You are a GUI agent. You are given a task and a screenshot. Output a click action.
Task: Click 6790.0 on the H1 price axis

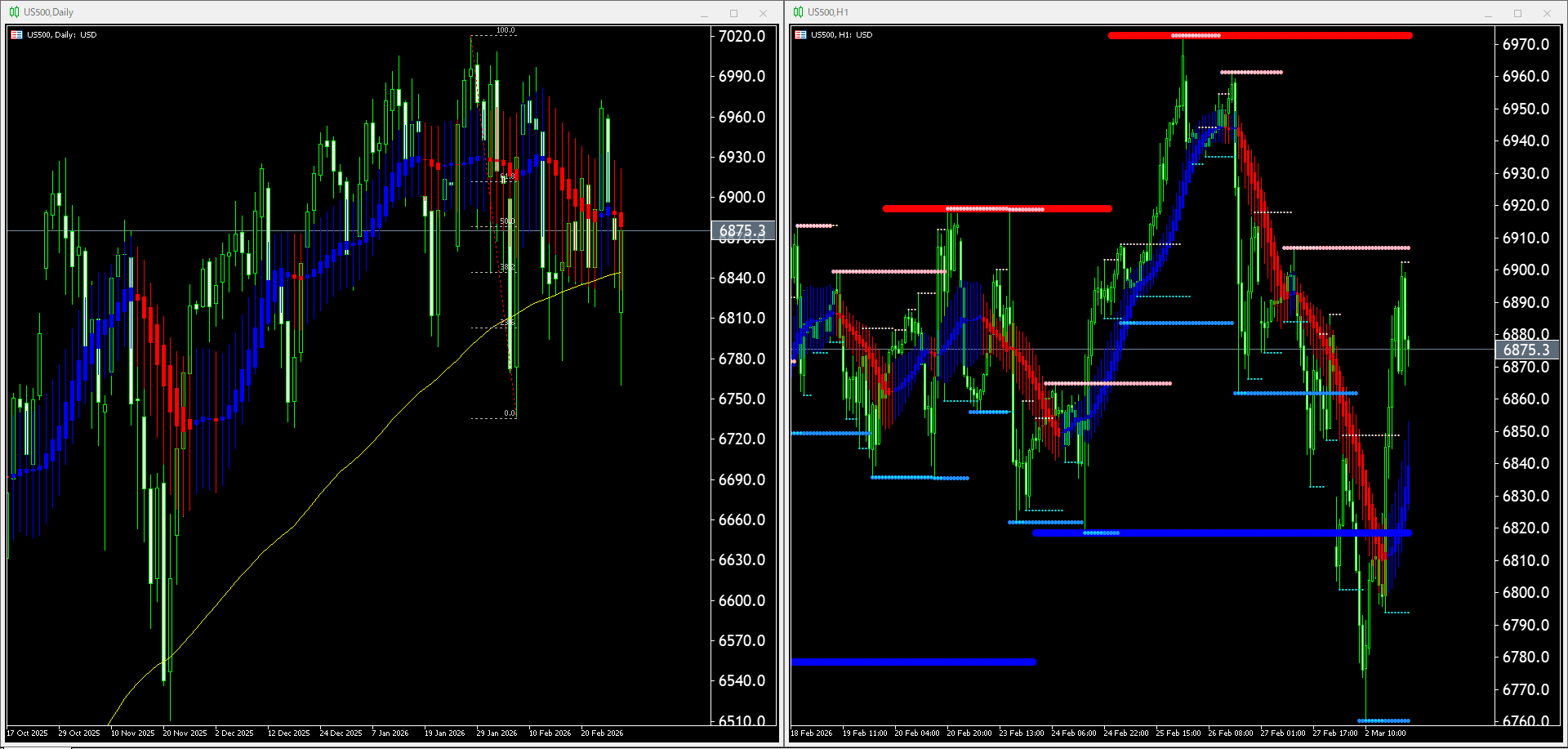1526,625
